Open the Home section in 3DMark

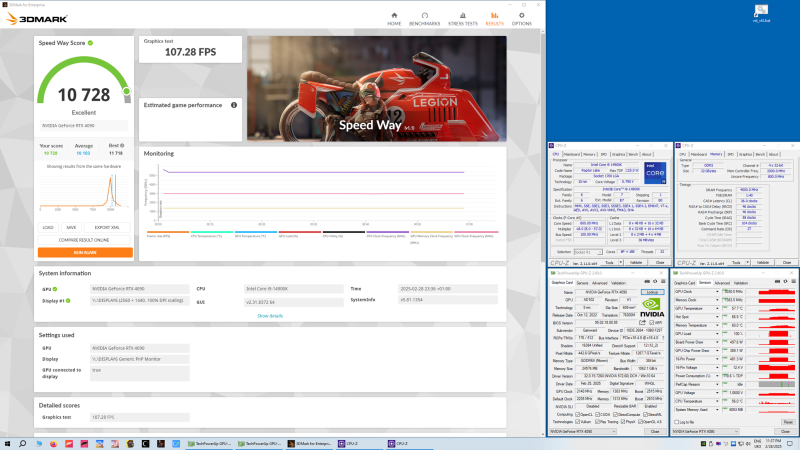pyautogui.click(x=394, y=19)
